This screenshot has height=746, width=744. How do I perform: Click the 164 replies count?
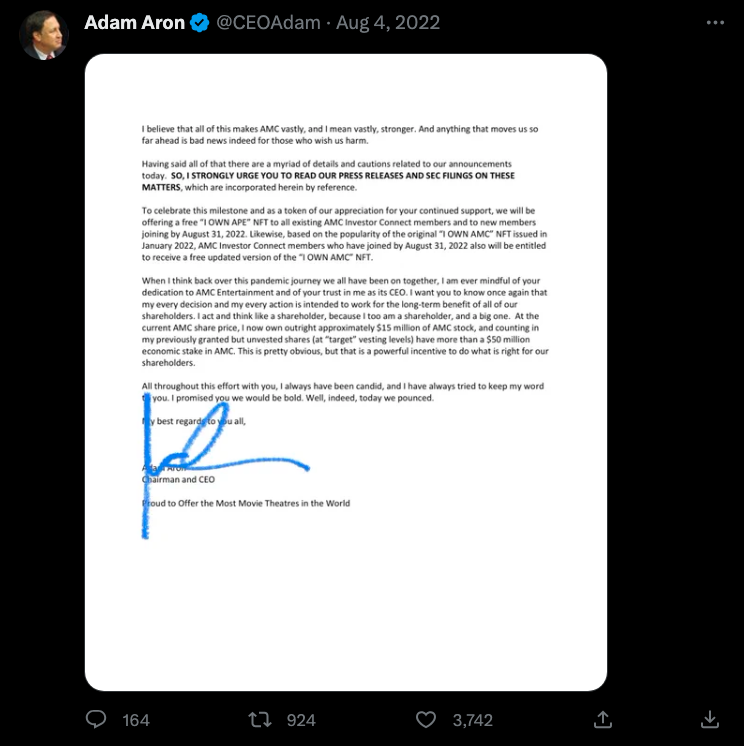point(136,720)
